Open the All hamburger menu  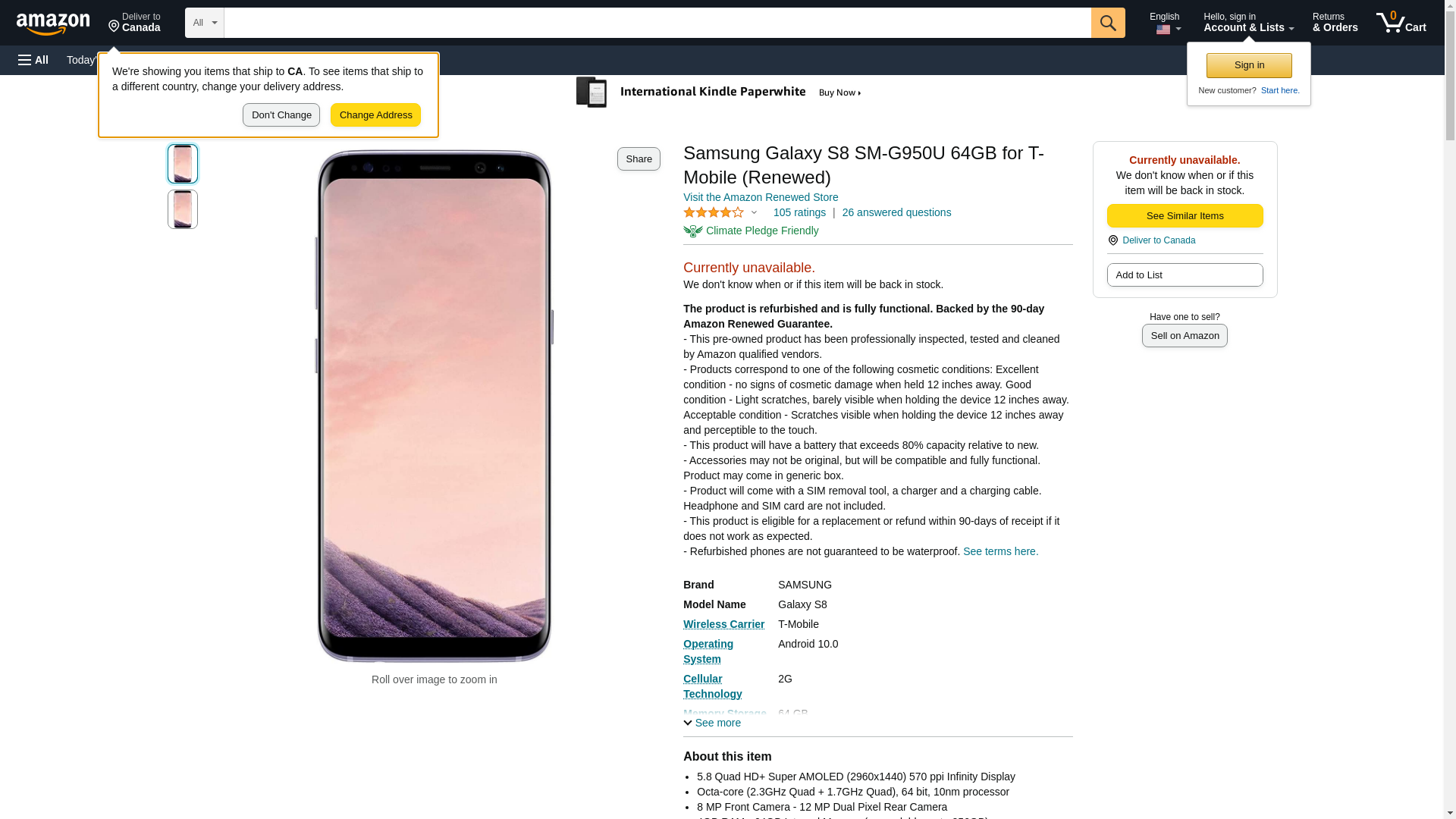[x=33, y=60]
